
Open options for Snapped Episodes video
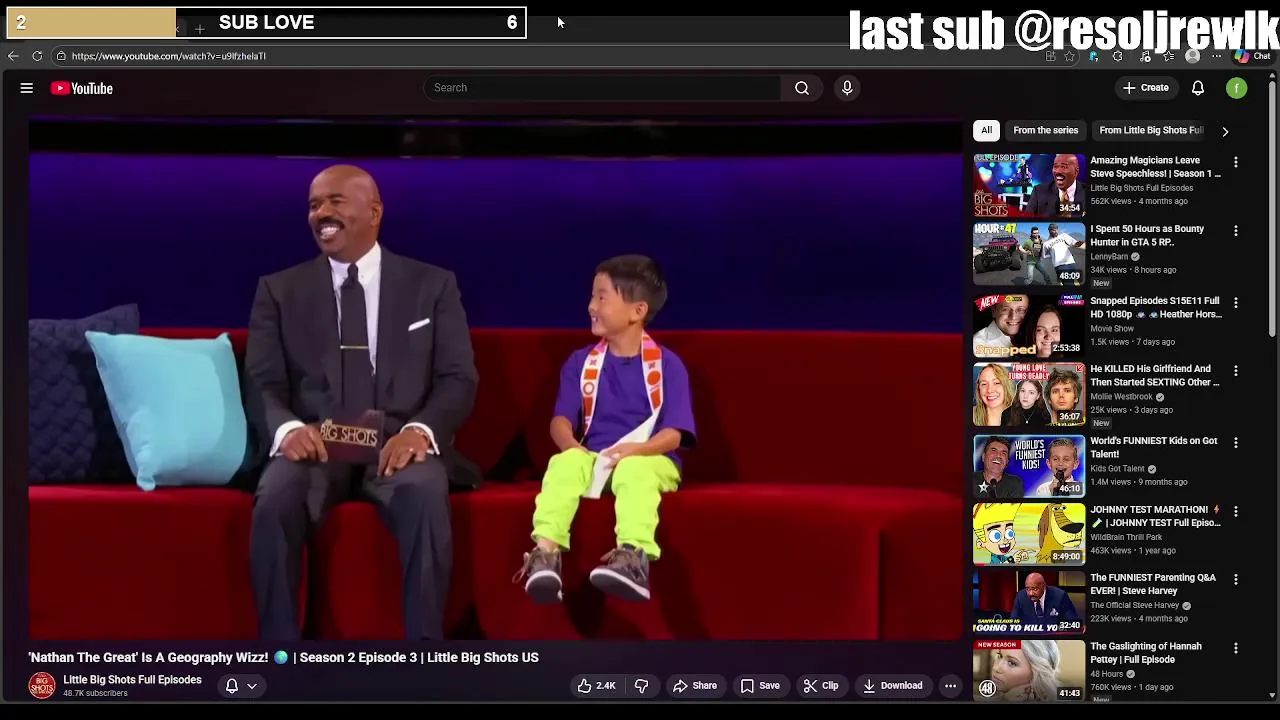tap(1236, 303)
